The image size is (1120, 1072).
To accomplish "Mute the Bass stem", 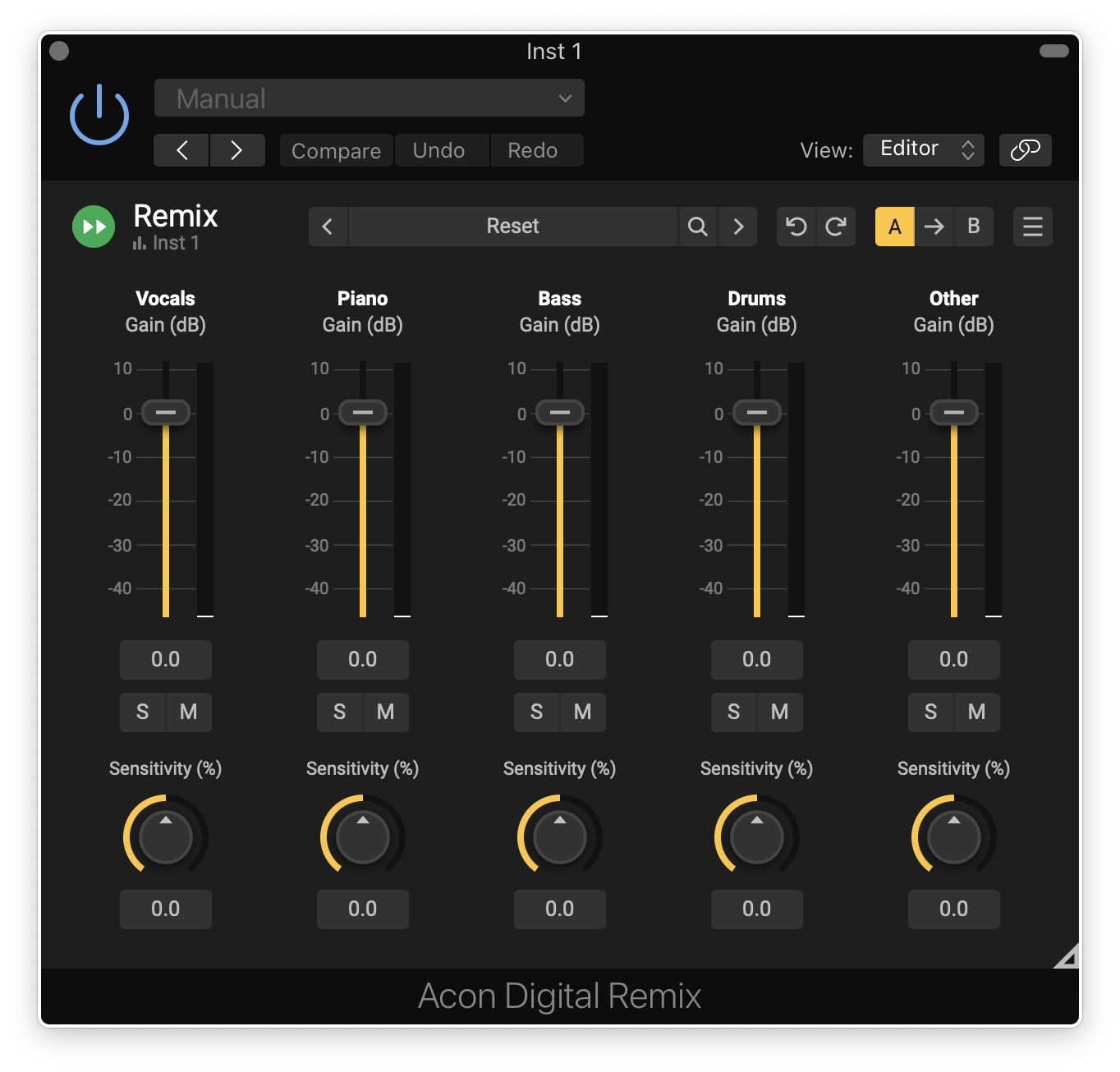I will point(583,712).
